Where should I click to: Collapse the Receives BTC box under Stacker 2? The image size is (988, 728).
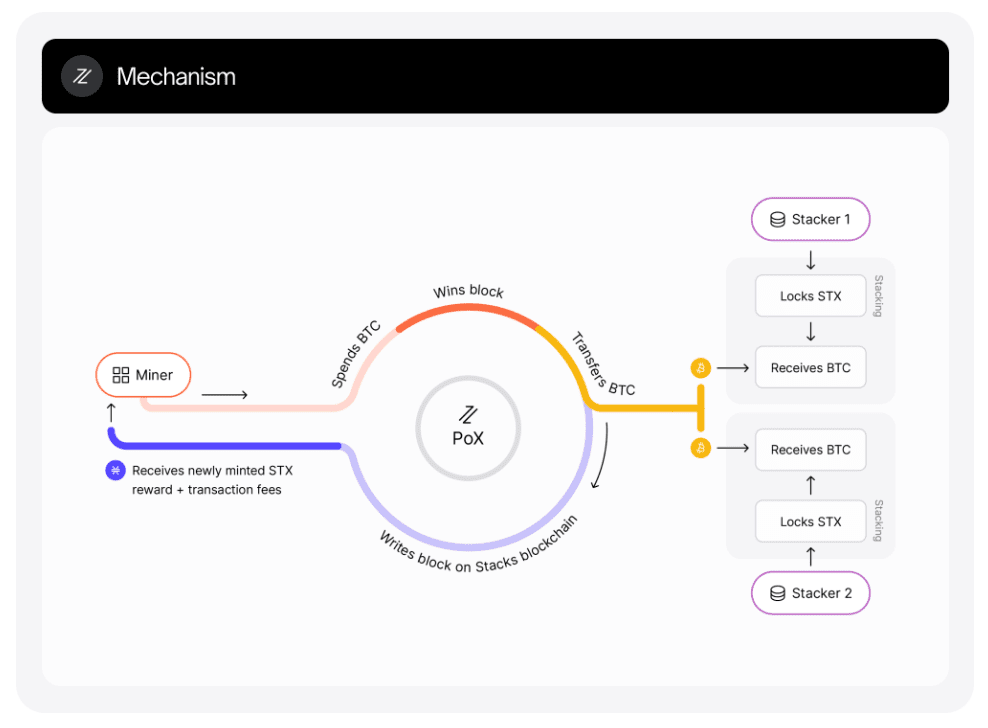[x=810, y=449]
